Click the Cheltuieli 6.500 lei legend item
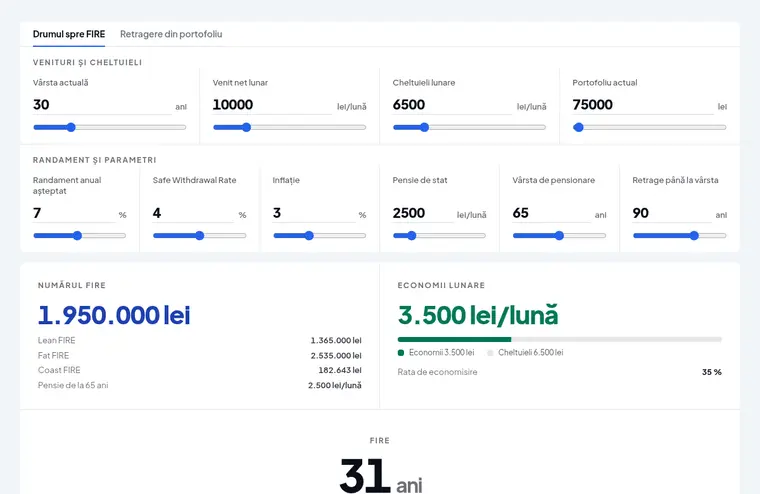The height and width of the screenshot is (494, 760). (x=525, y=352)
